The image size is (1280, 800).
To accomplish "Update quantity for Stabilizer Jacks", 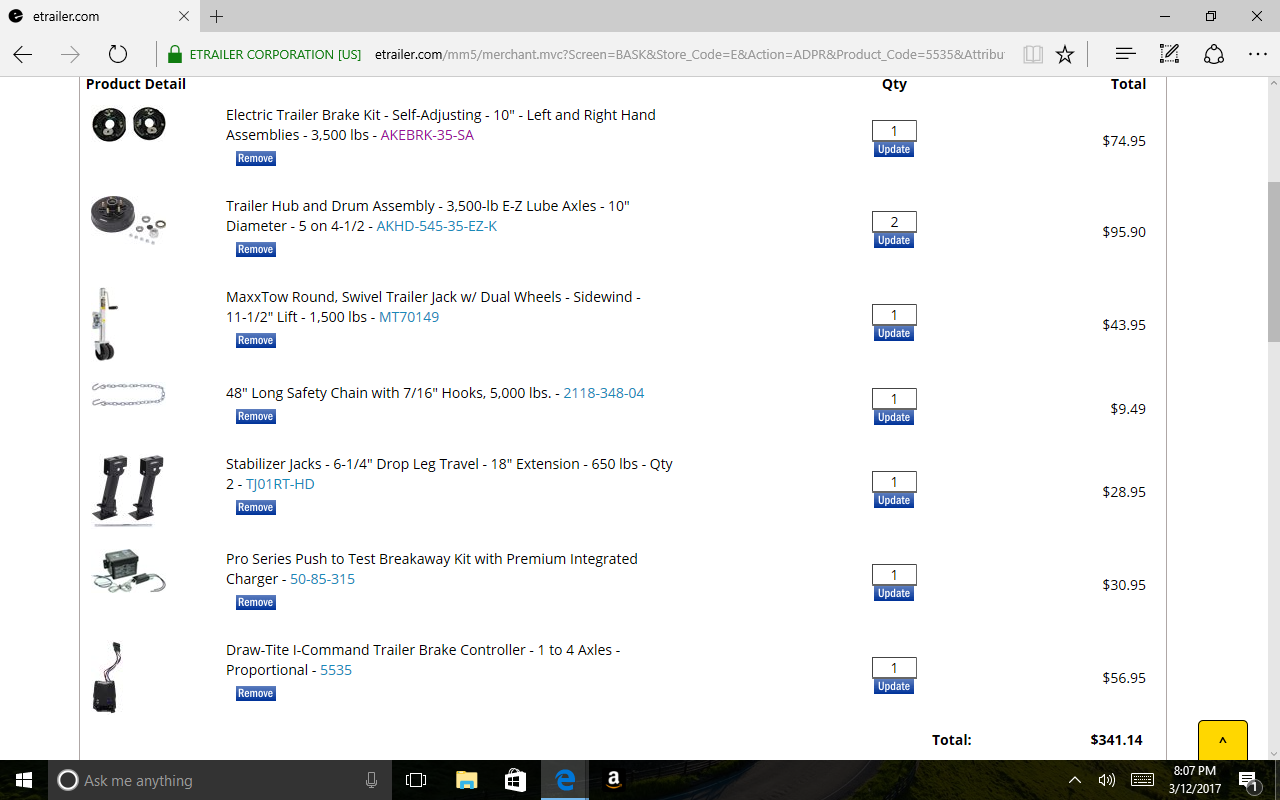I will click(894, 500).
